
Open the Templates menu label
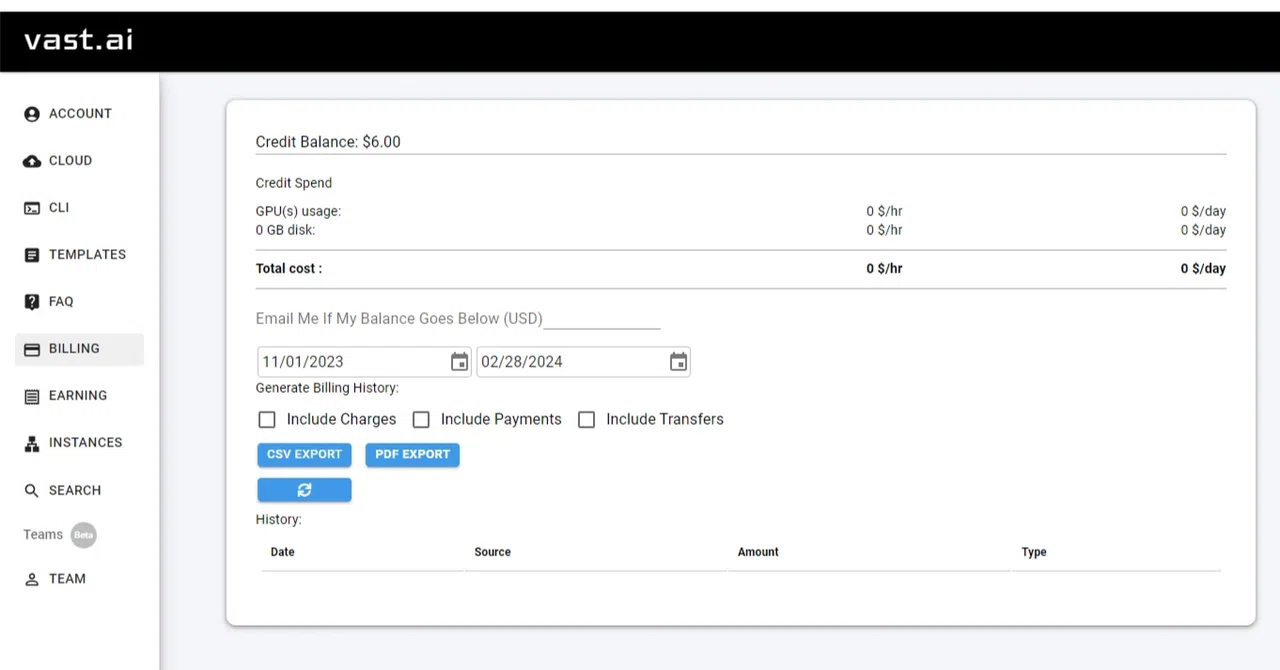pos(87,255)
